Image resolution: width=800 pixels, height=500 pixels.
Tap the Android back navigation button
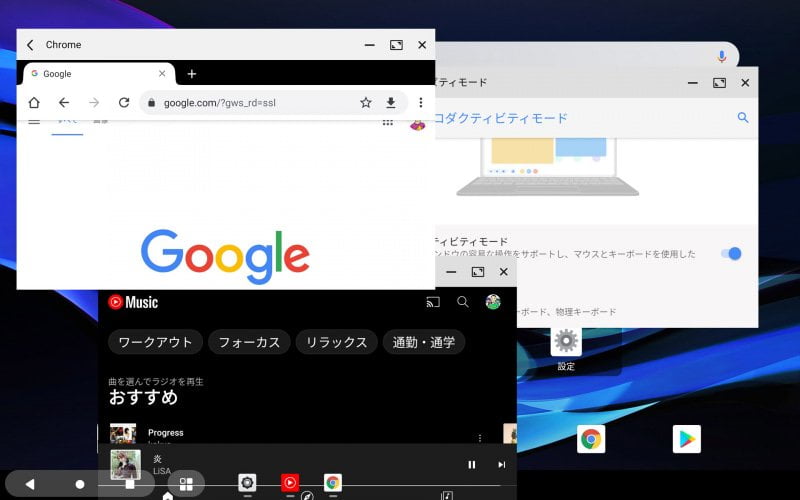pos(30,484)
